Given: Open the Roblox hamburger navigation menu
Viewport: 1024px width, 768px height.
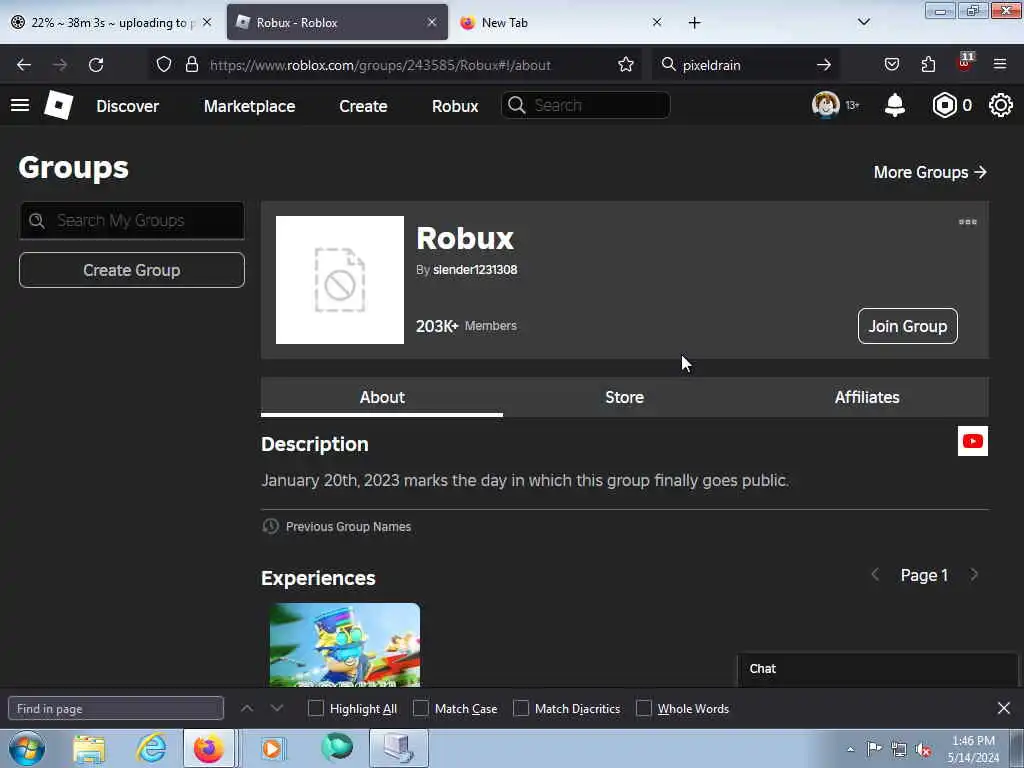Looking at the screenshot, I should (x=20, y=105).
